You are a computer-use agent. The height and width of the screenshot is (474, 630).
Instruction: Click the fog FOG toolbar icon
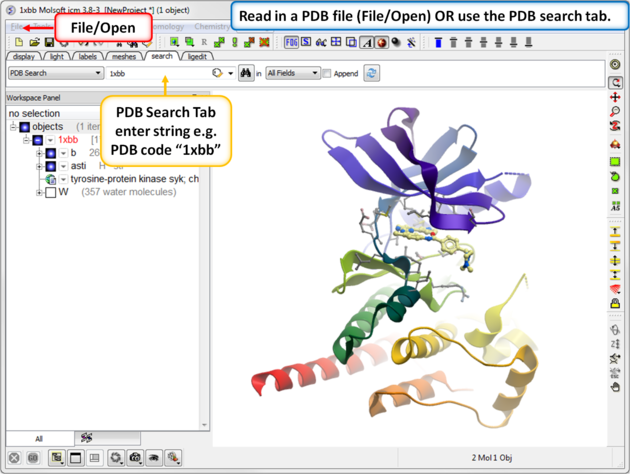coord(291,42)
